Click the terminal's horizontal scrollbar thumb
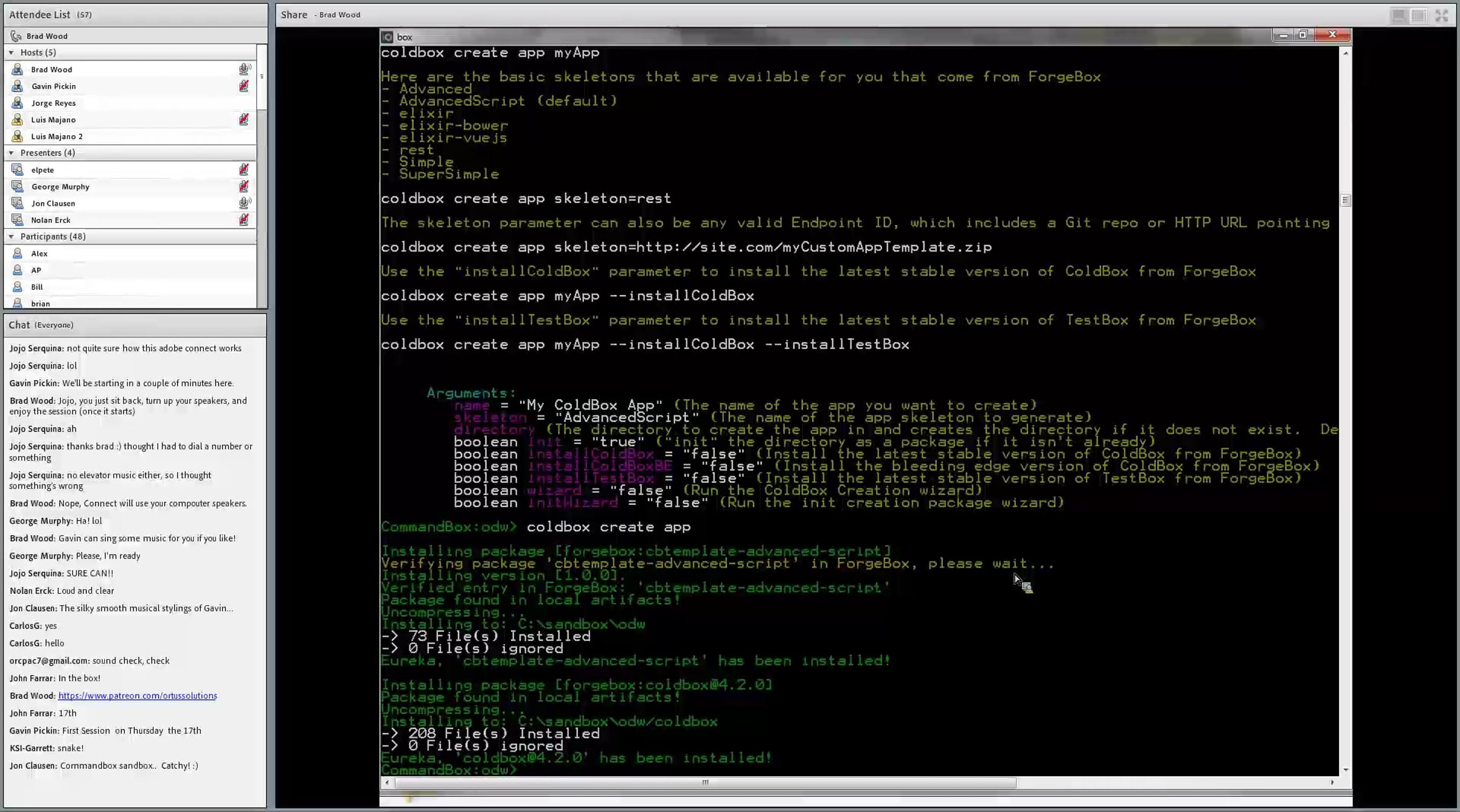Screen dimensions: 1460x812 pos(706,782)
